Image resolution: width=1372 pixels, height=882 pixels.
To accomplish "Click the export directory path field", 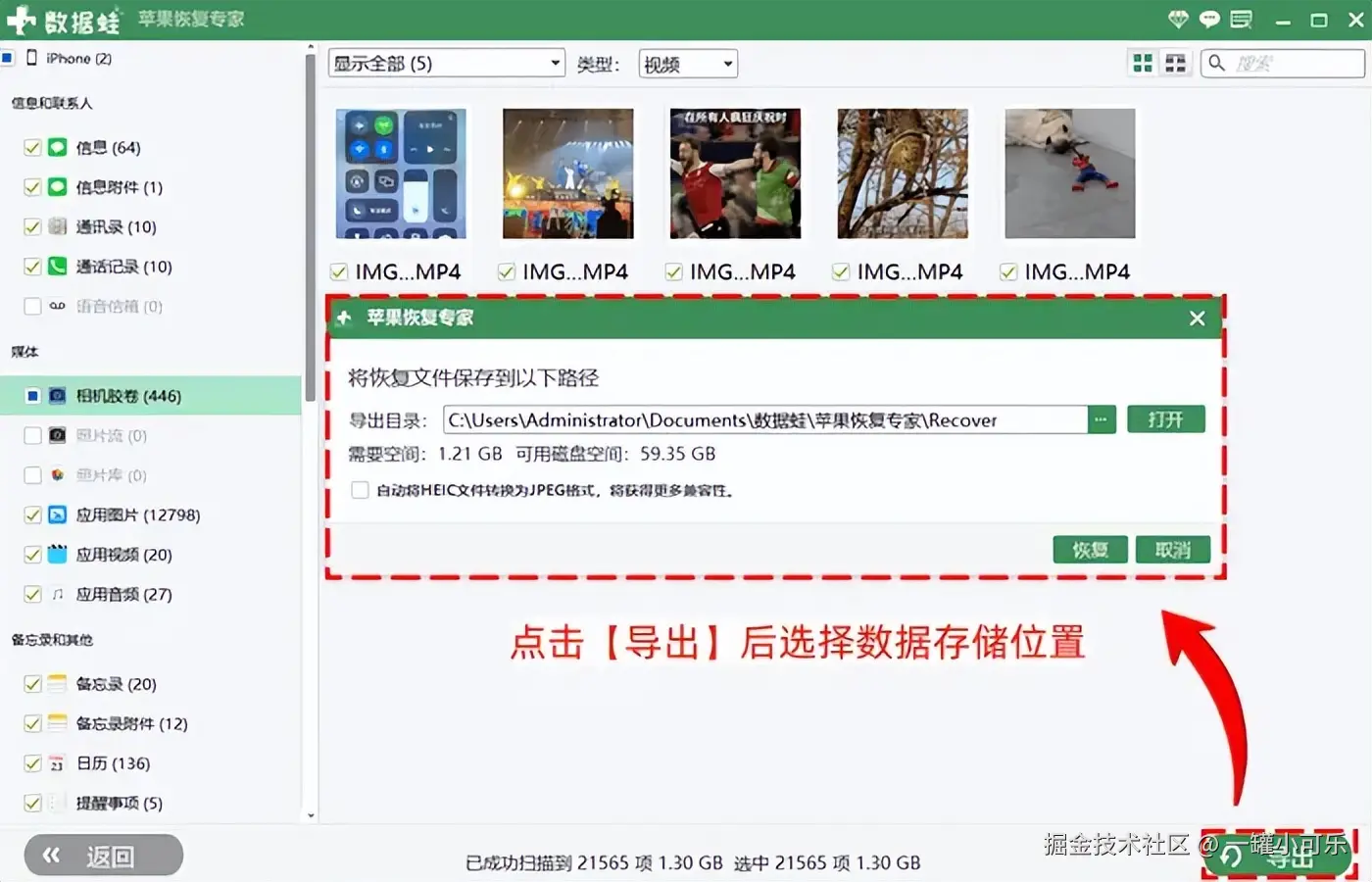I will tap(765, 419).
